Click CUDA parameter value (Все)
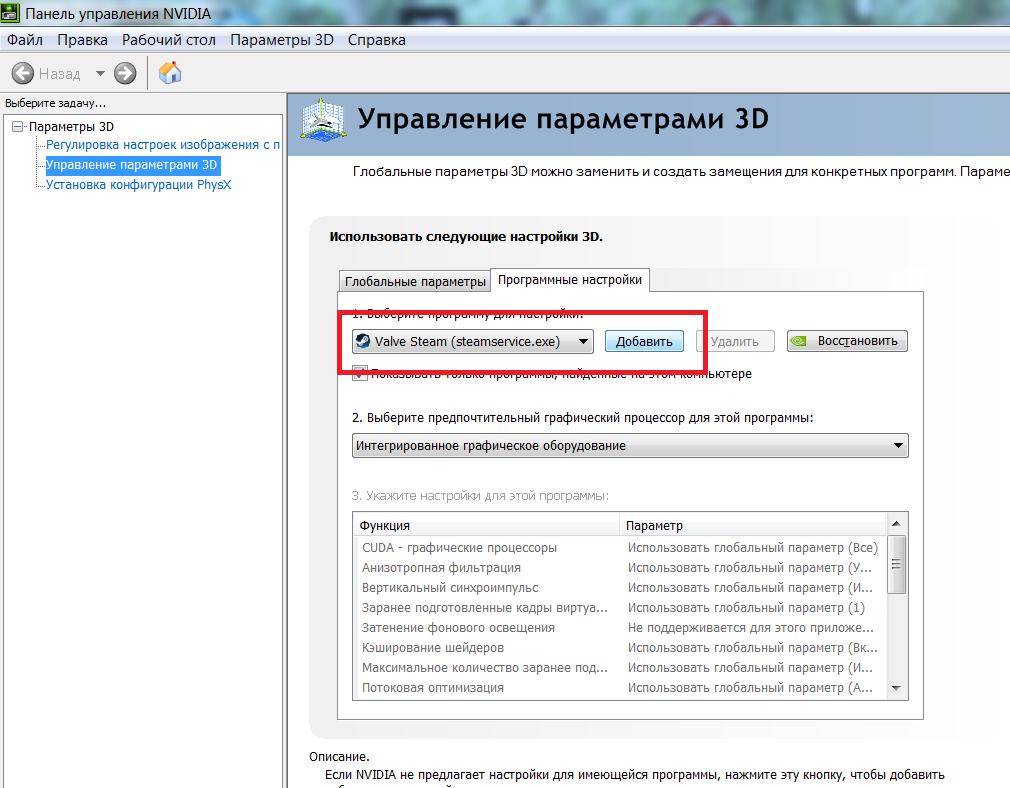Image resolution: width=1010 pixels, height=788 pixels. click(x=753, y=548)
